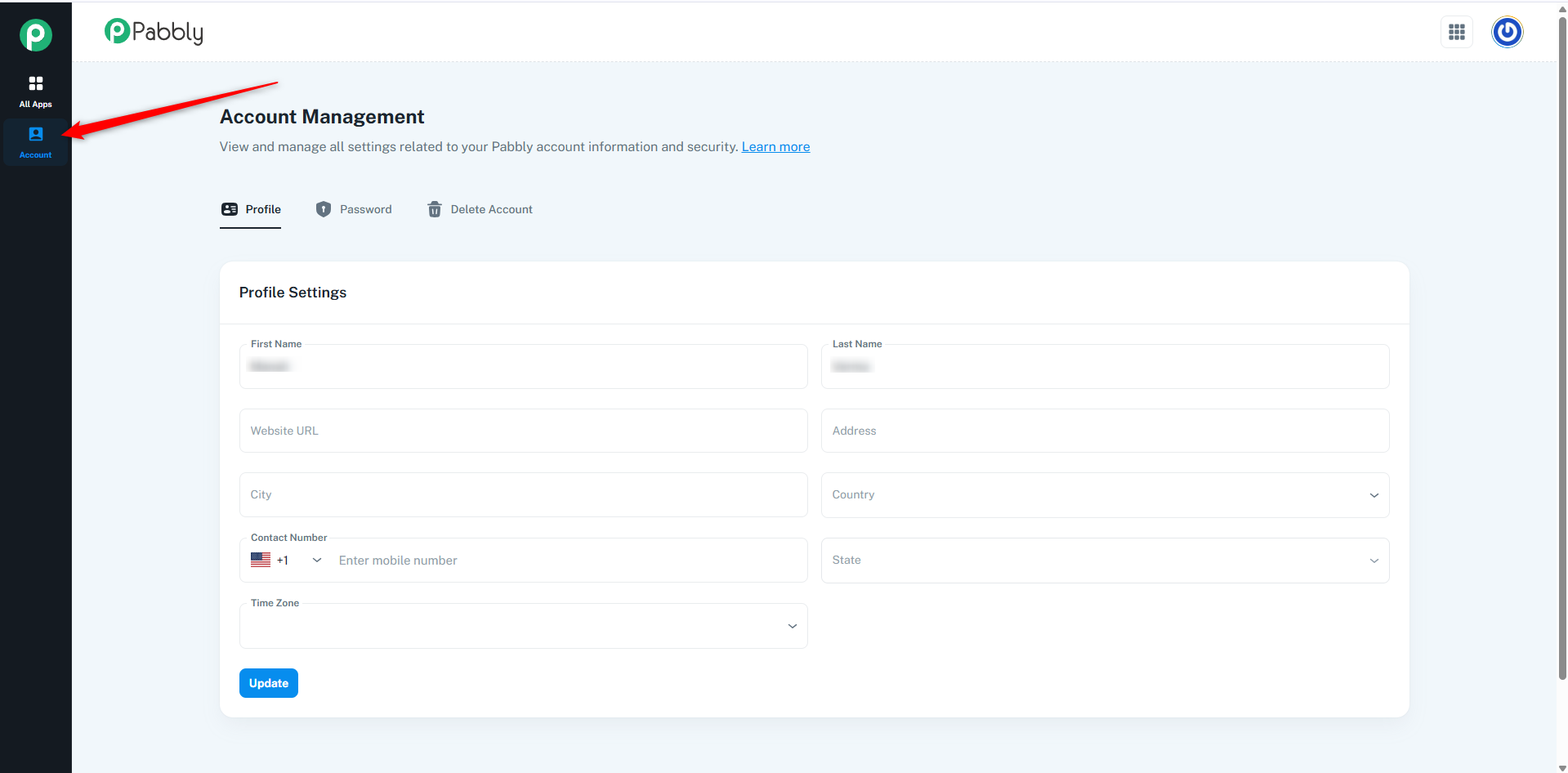Image resolution: width=1568 pixels, height=773 pixels.
Task: Click the US flag icon
Action: 261,560
